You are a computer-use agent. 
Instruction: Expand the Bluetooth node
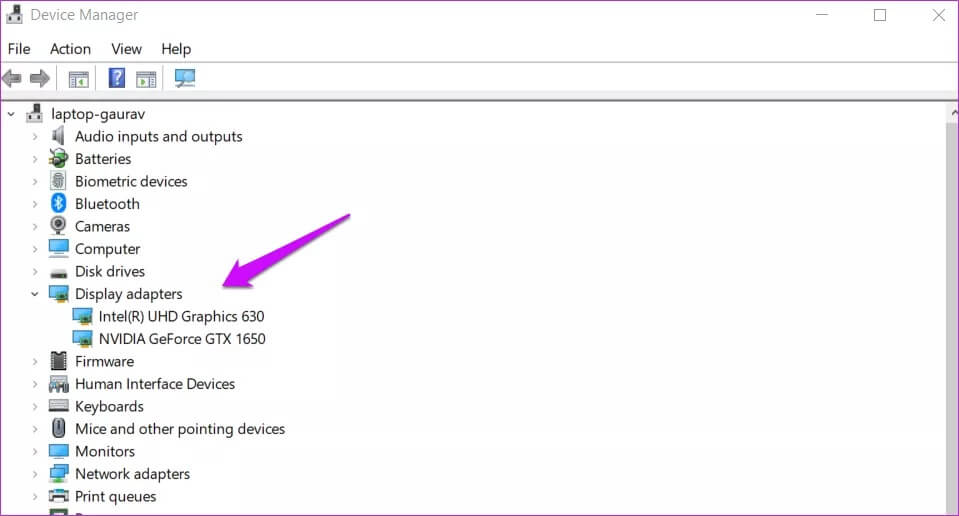tap(35, 204)
